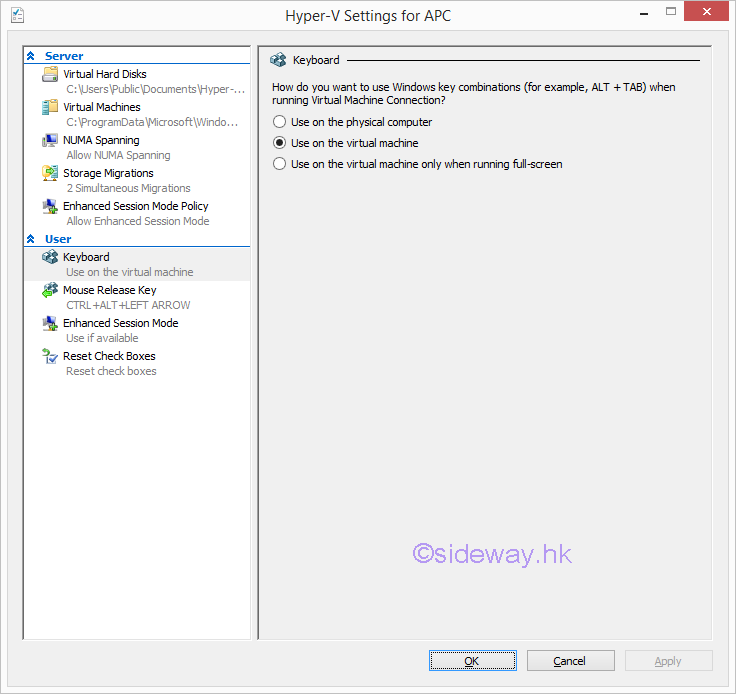Click the user Enhanced Session Mode icon
The height and width of the screenshot is (694, 736).
coord(50,324)
